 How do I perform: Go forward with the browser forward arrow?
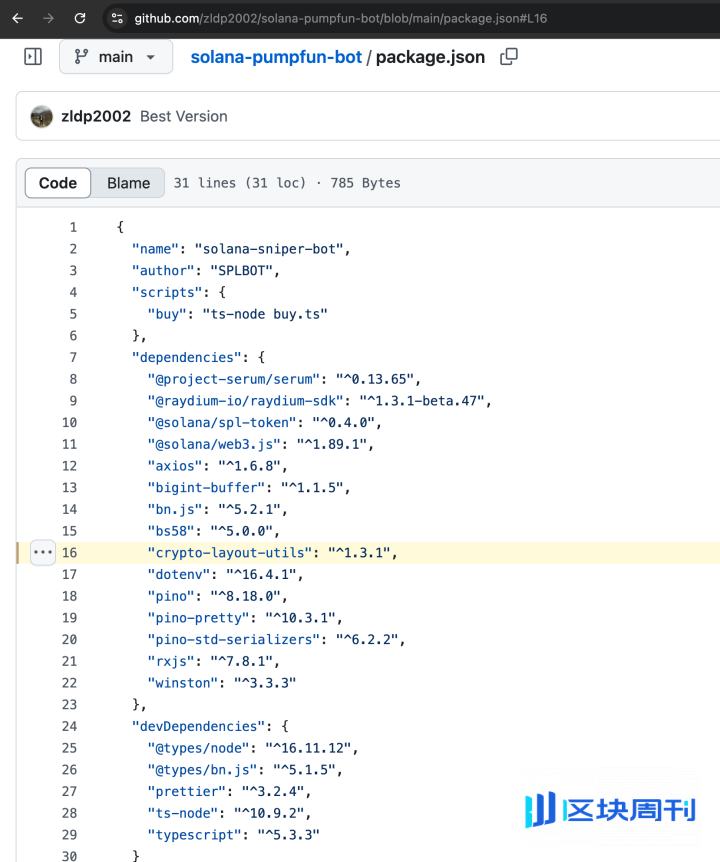[x=48, y=18]
